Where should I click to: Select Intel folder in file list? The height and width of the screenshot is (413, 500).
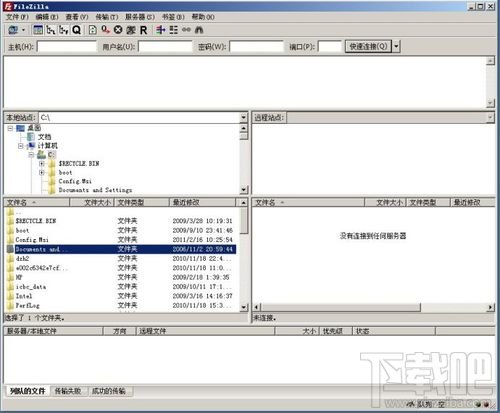(x=121, y=296)
